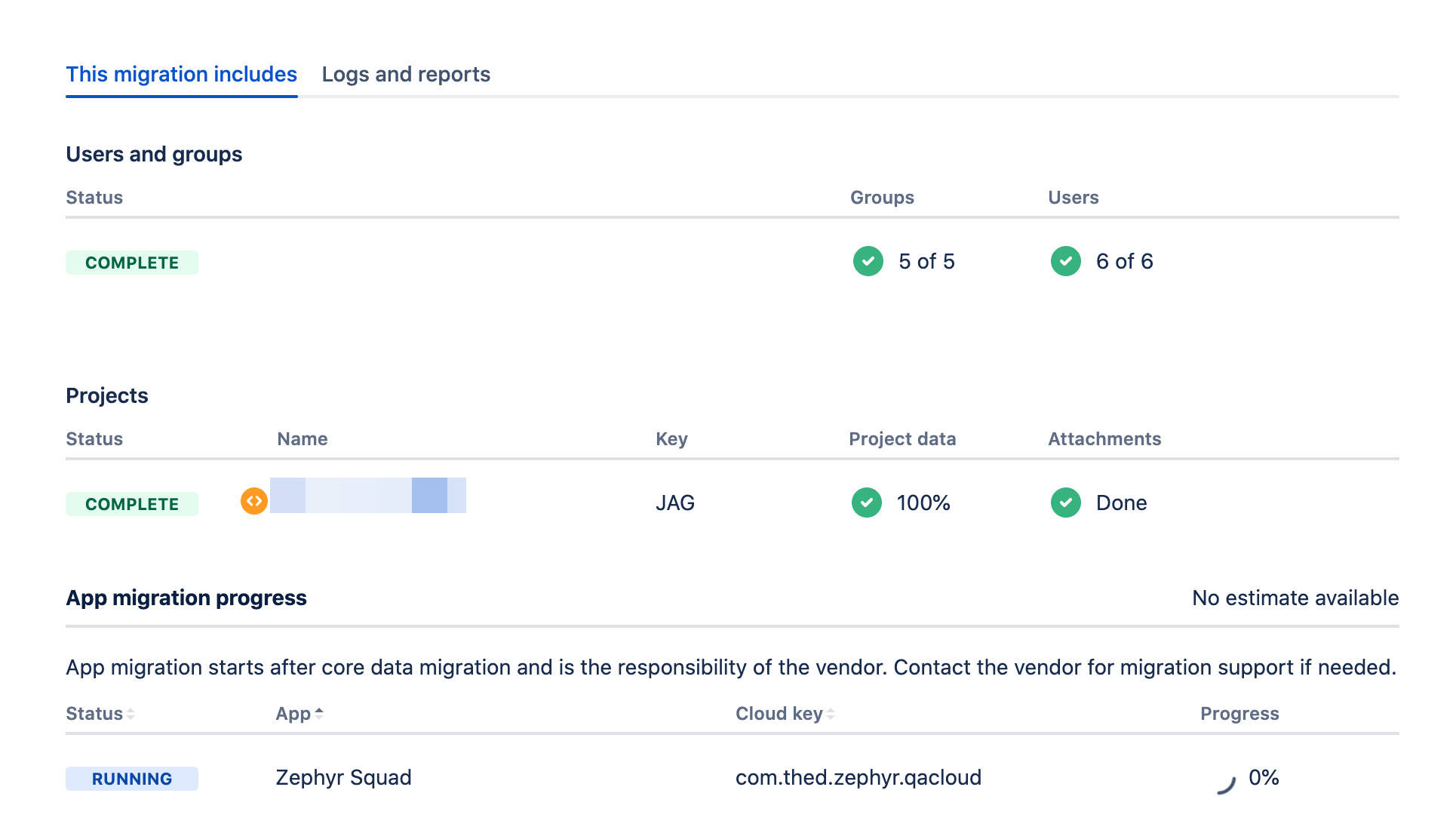Click the RUNNING status badge for Zephyr Squad
This screenshot has height=830, width=1456.
[x=132, y=779]
